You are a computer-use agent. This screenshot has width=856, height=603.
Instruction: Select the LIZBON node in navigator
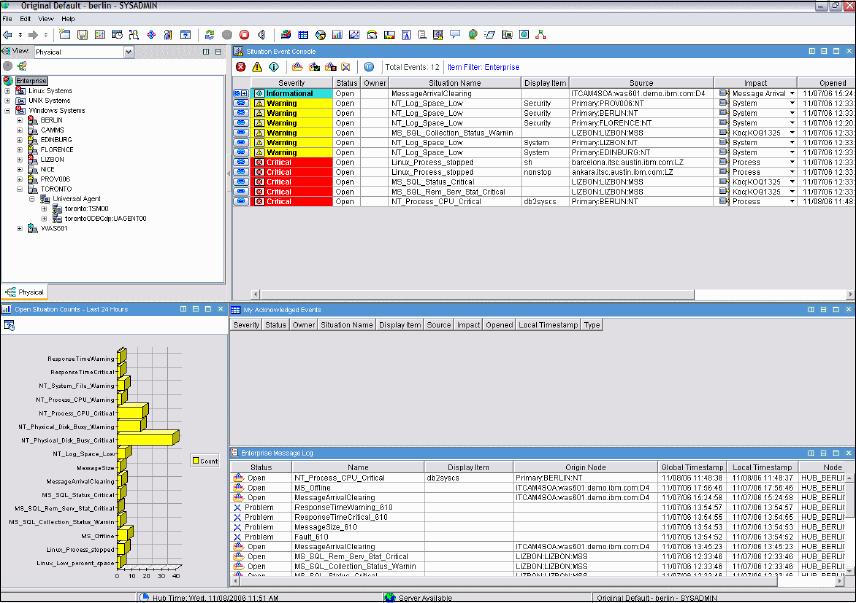coord(52,159)
